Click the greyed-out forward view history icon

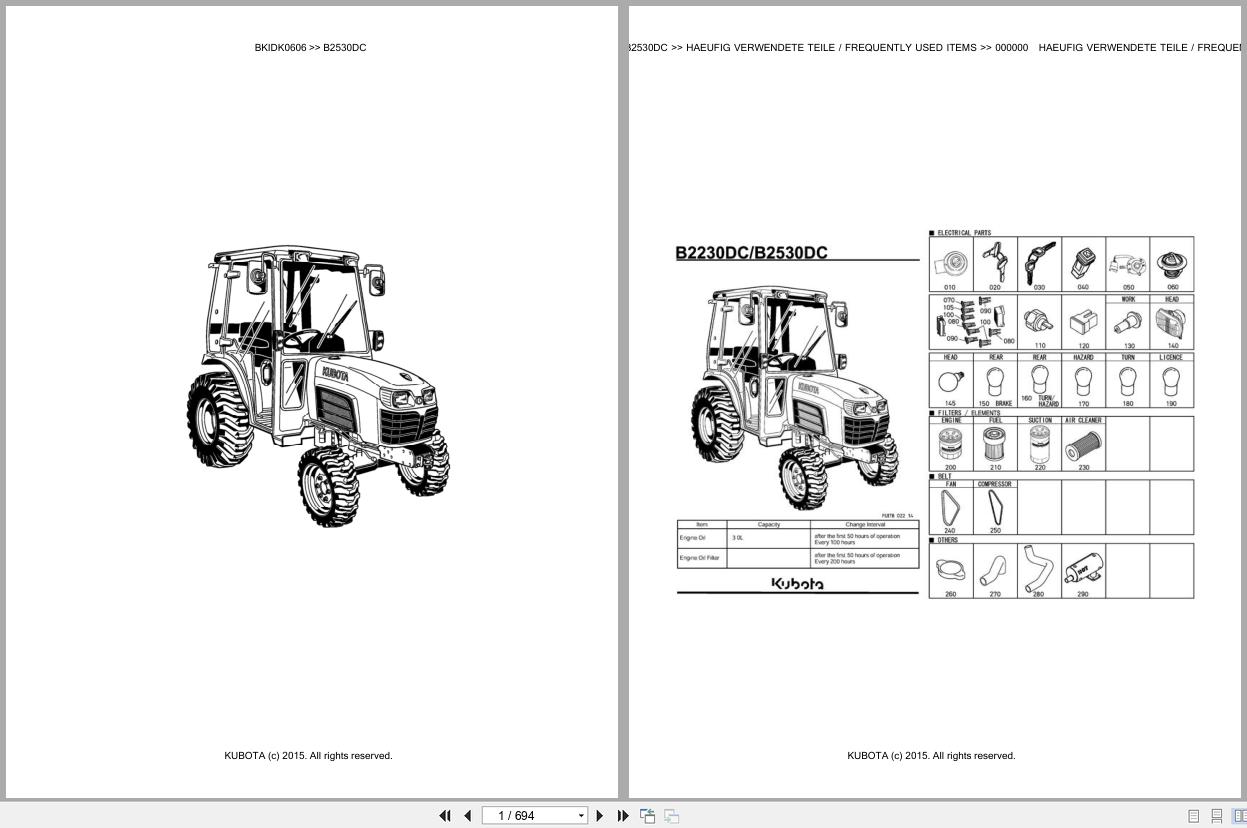[x=672, y=816]
